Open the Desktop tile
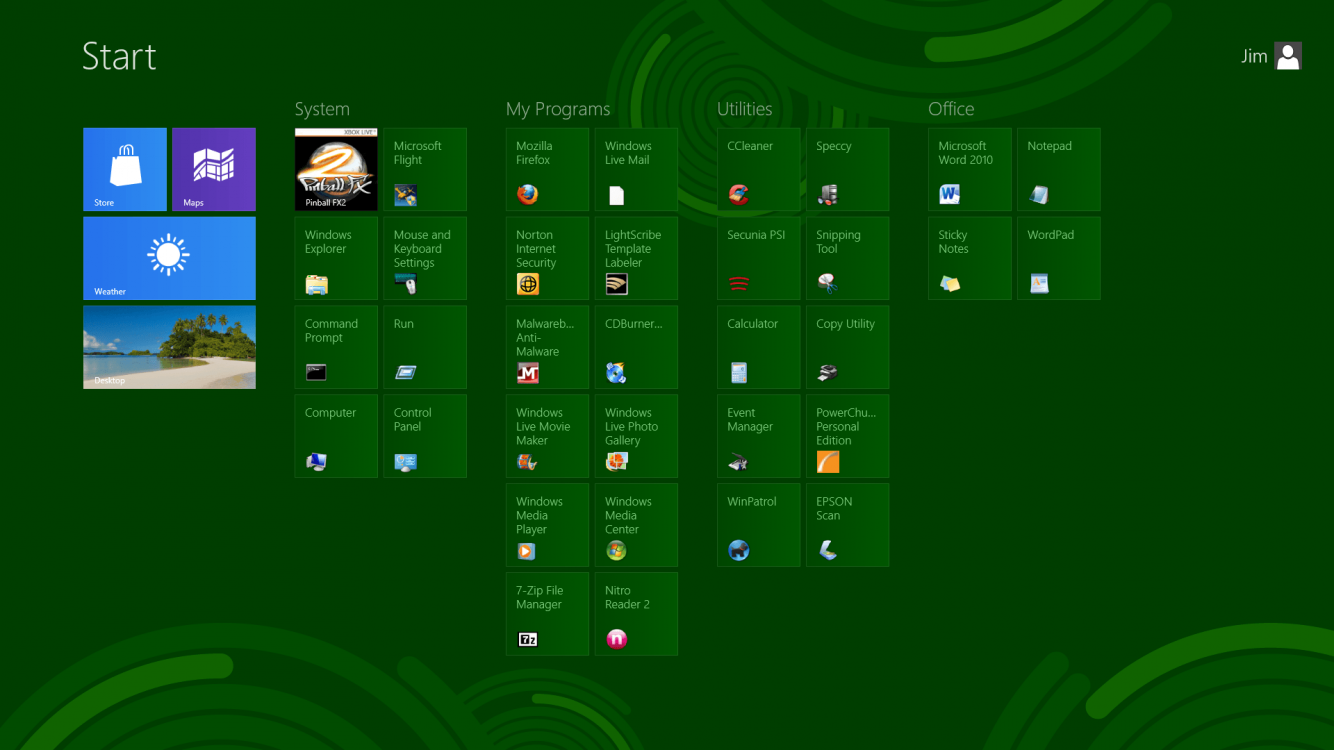1334x750 pixels. (x=169, y=347)
